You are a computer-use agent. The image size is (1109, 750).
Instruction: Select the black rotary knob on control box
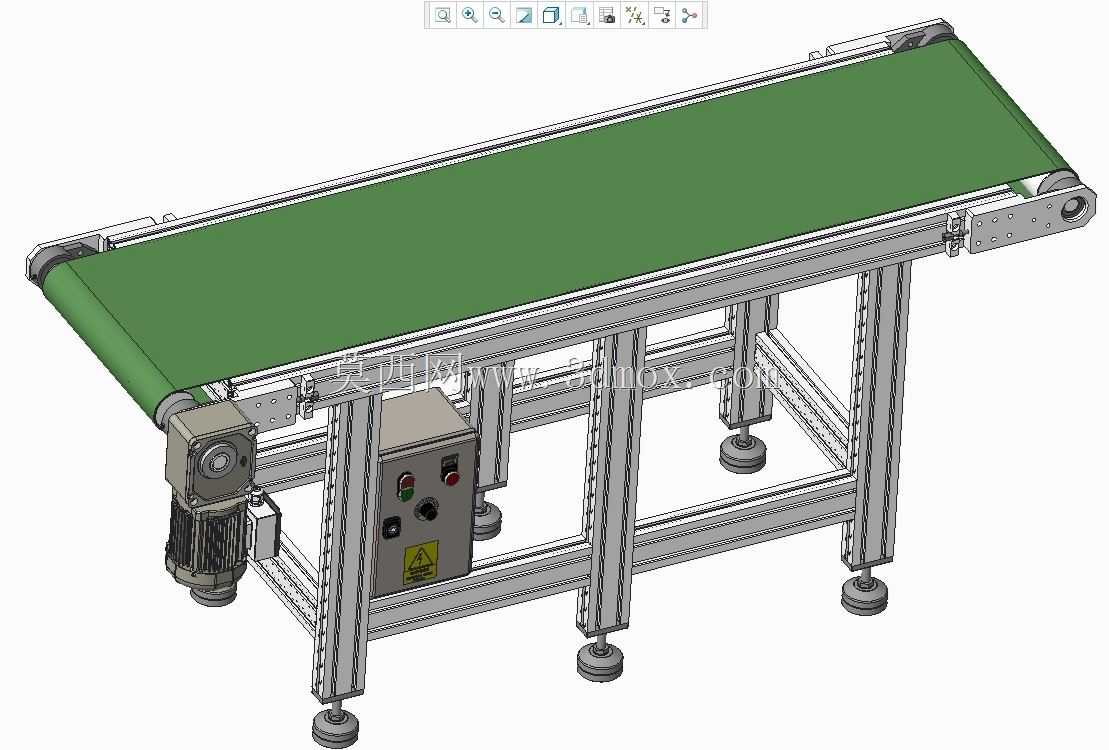(x=426, y=509)
